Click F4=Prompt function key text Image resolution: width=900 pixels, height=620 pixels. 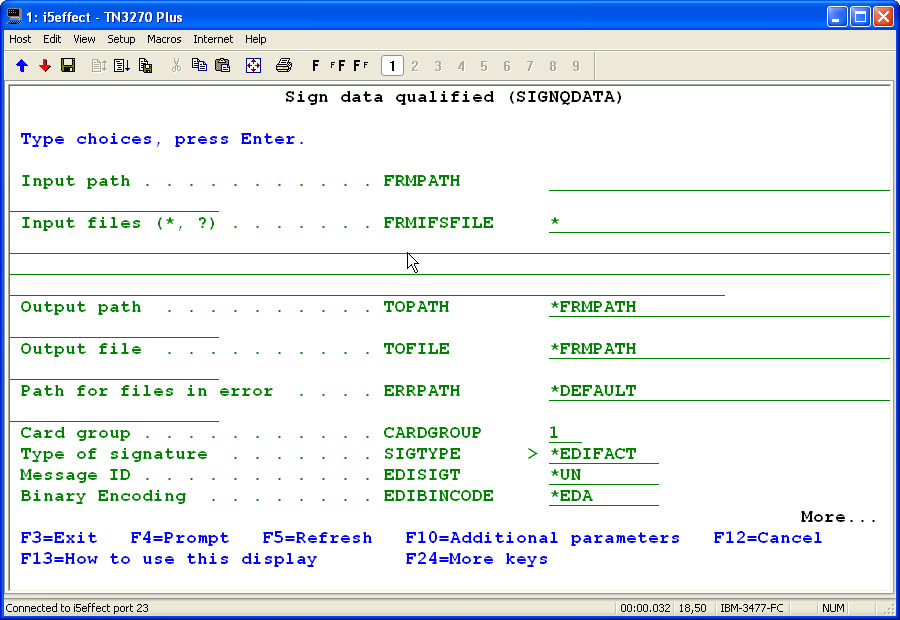point(180,538)
